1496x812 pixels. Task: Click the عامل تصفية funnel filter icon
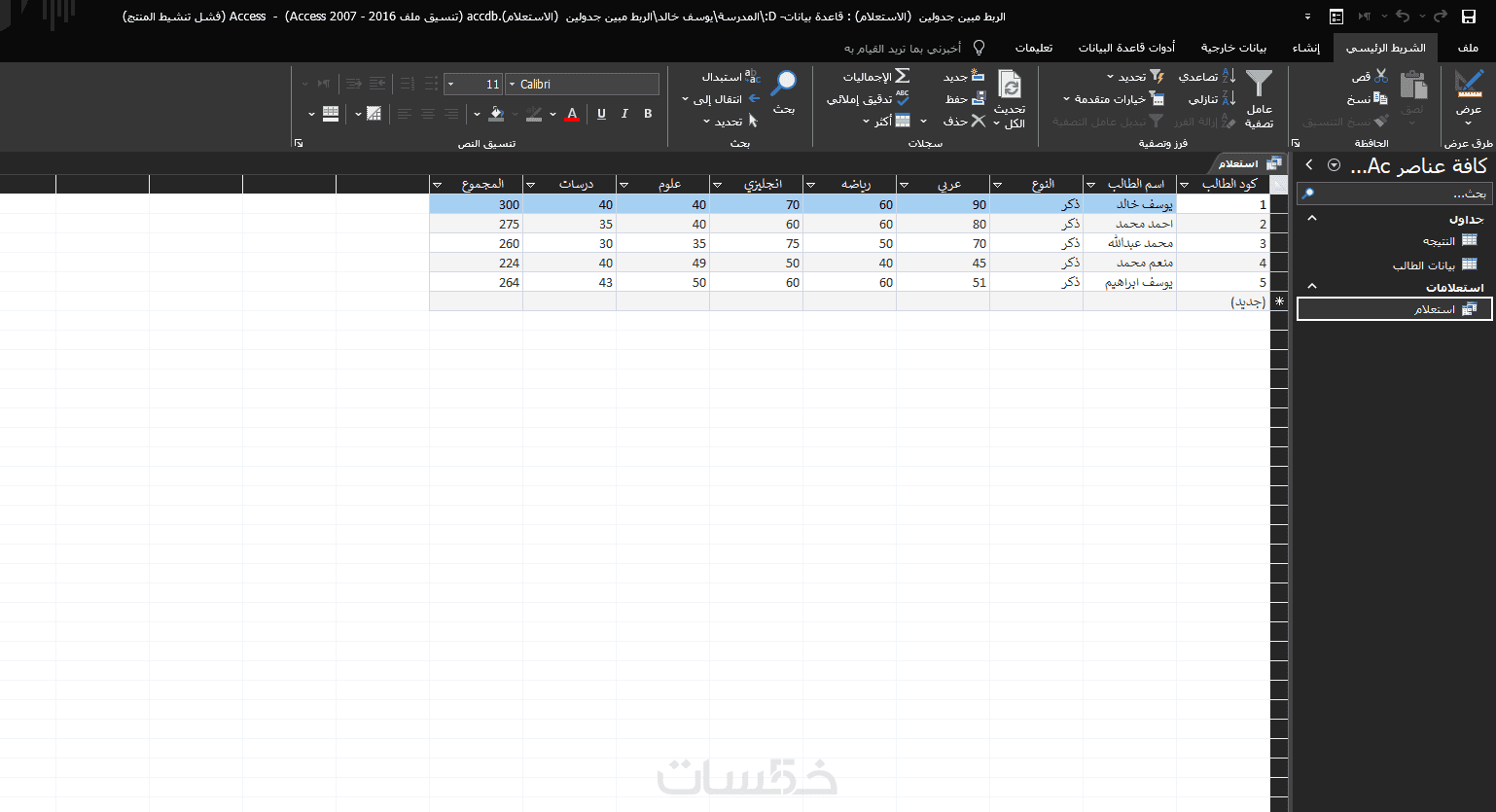pos(1259,85)
